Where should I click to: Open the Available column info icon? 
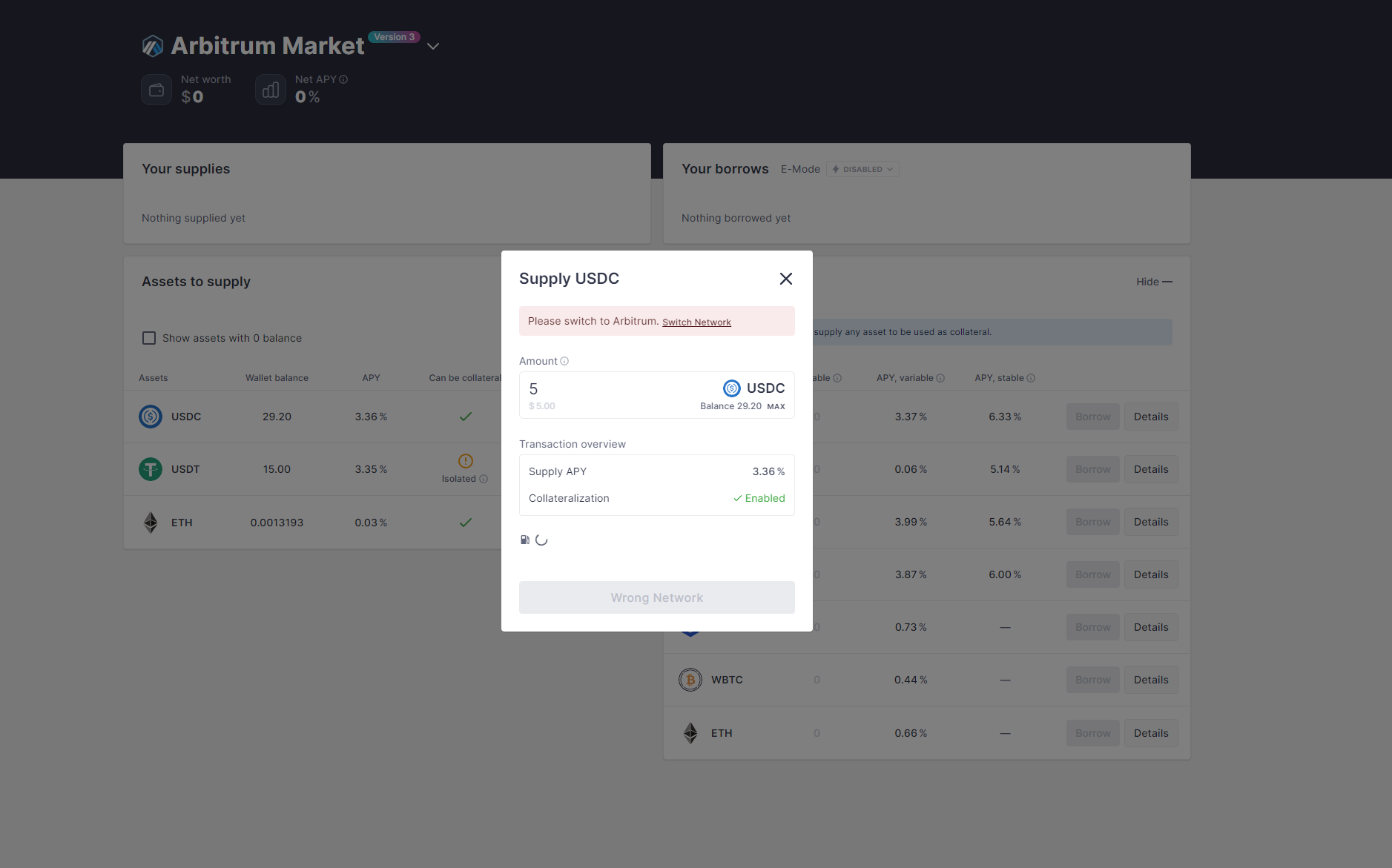coord(837,378)
